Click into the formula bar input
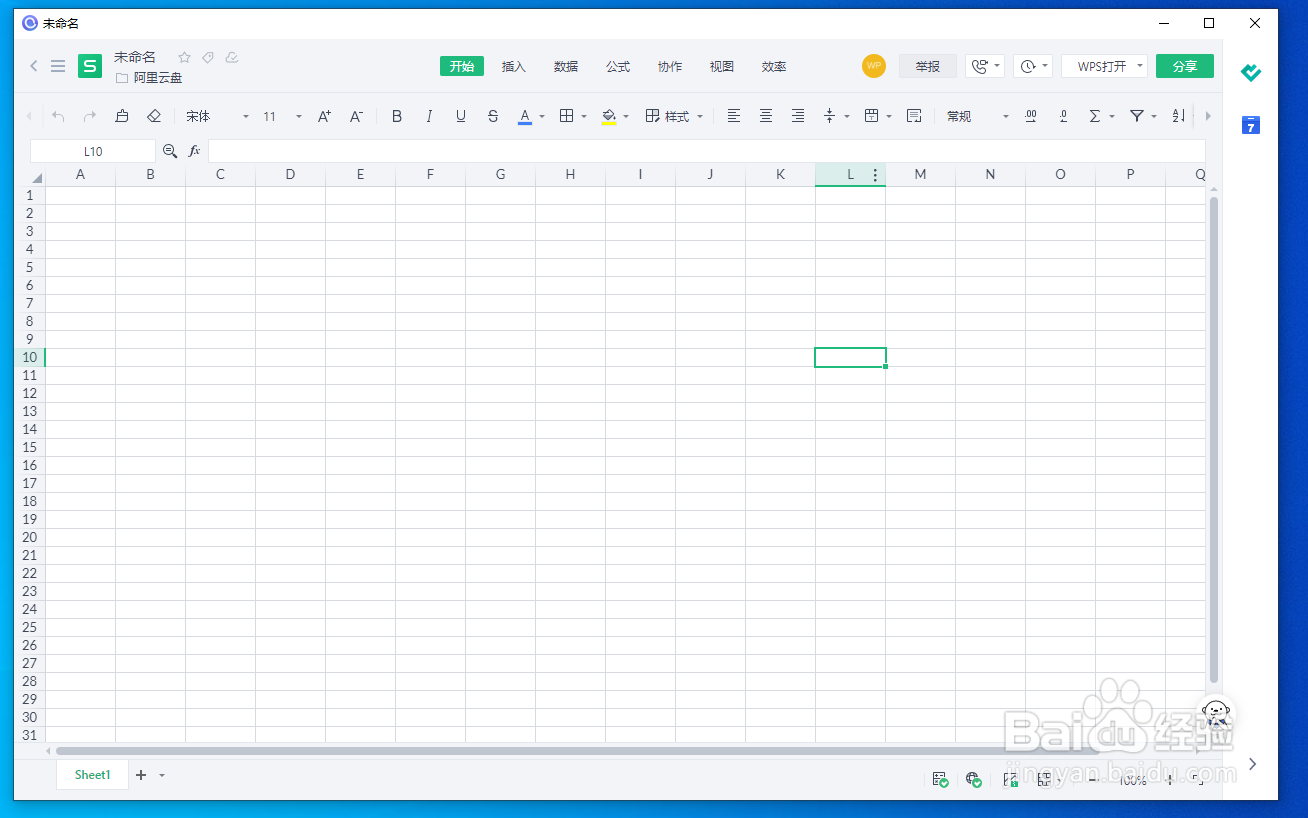Screen dimensions: 1308x818 706,151
